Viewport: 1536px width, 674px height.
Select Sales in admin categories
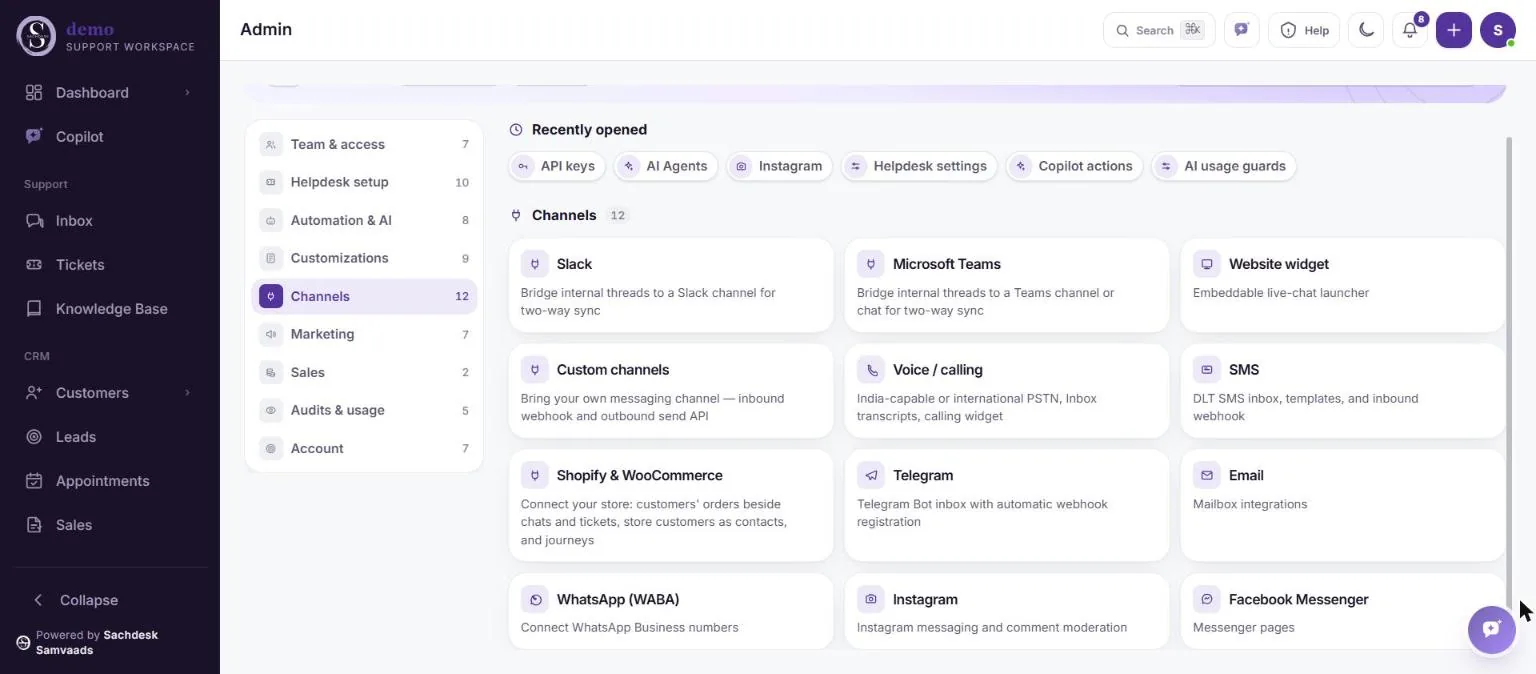364,373
